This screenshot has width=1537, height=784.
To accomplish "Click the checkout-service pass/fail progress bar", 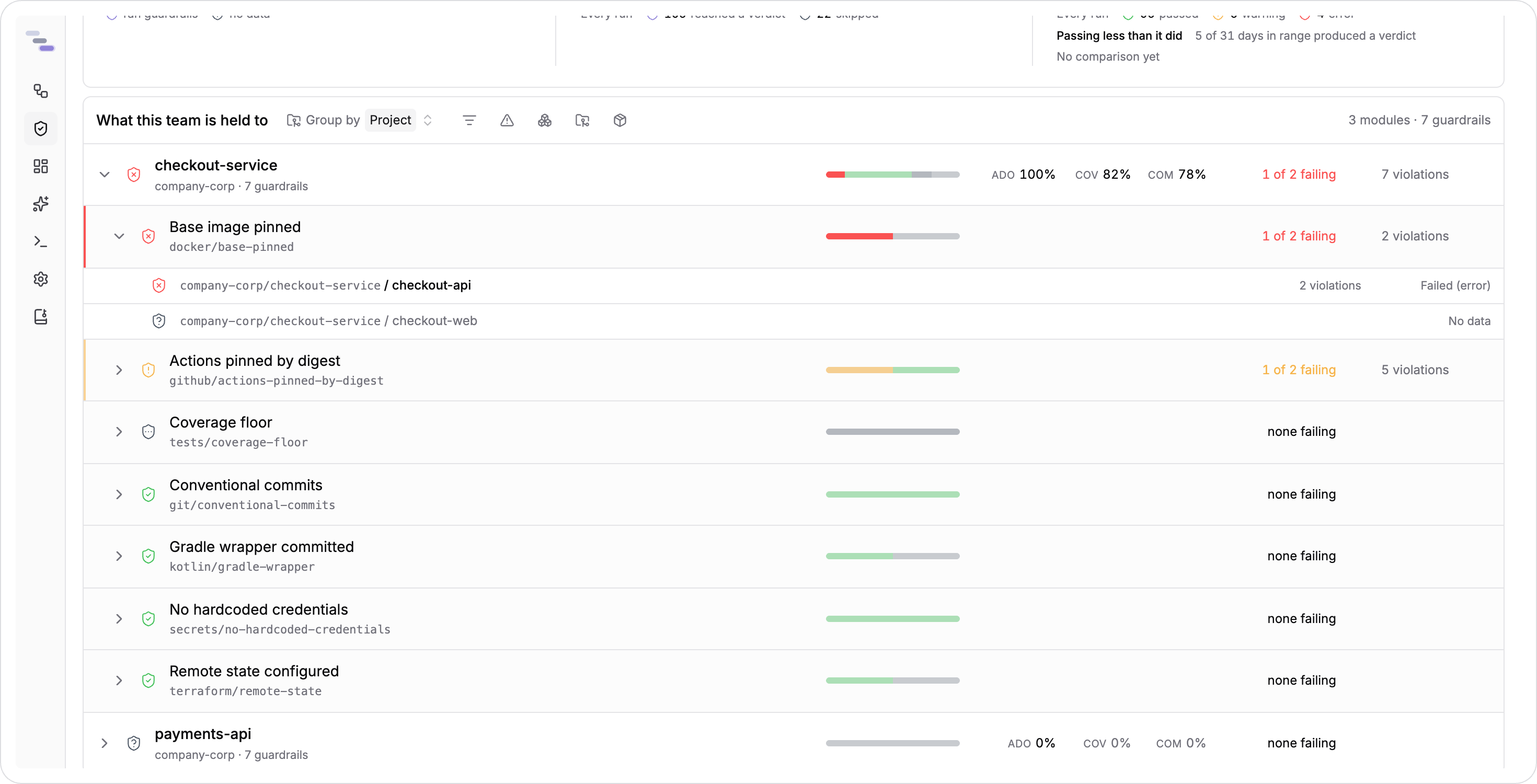I will tap(892, 174).
